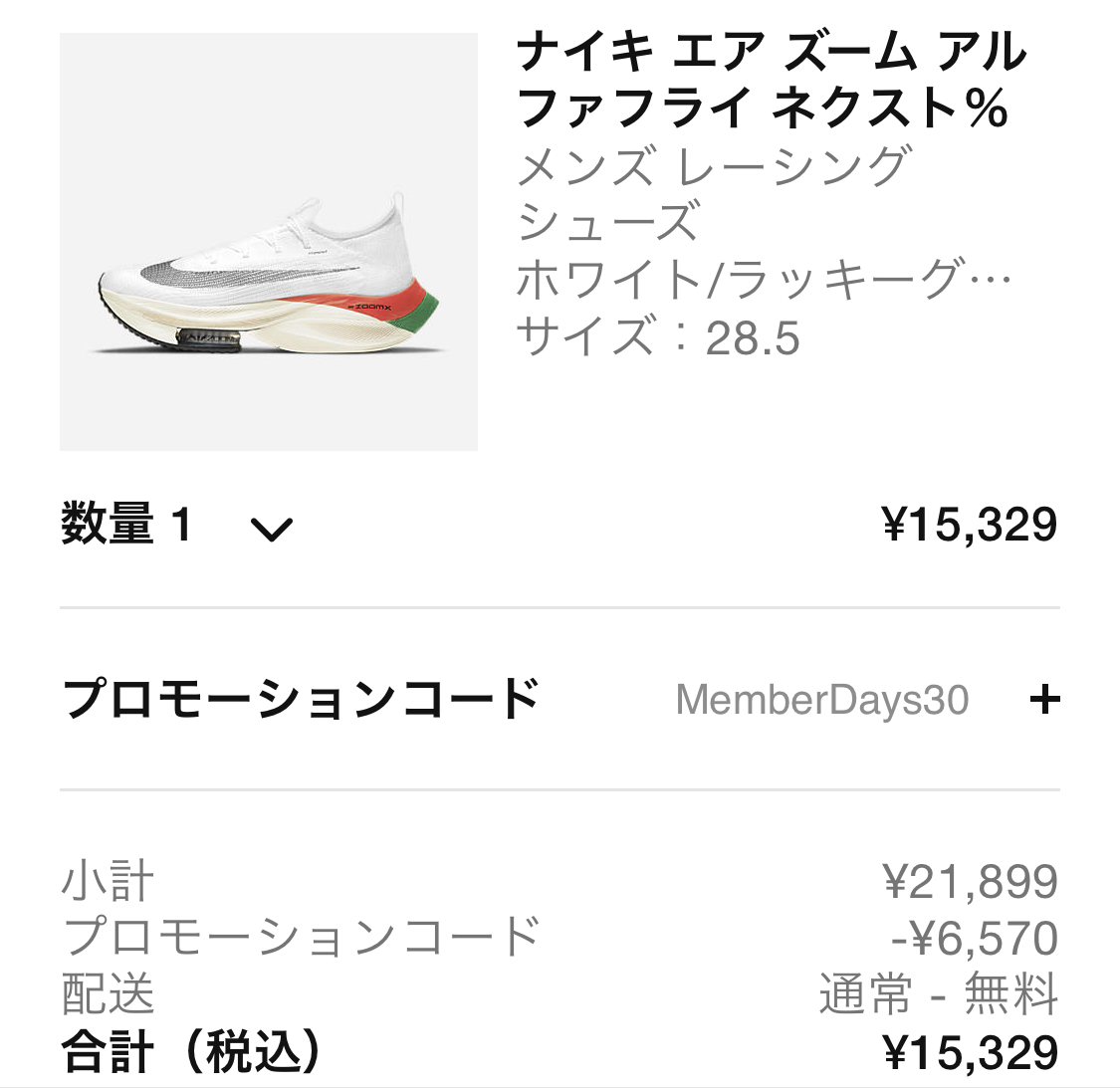Click the サイズ：28.5 size text
The image size is (1120, 1088).
[x=658, y=336]
